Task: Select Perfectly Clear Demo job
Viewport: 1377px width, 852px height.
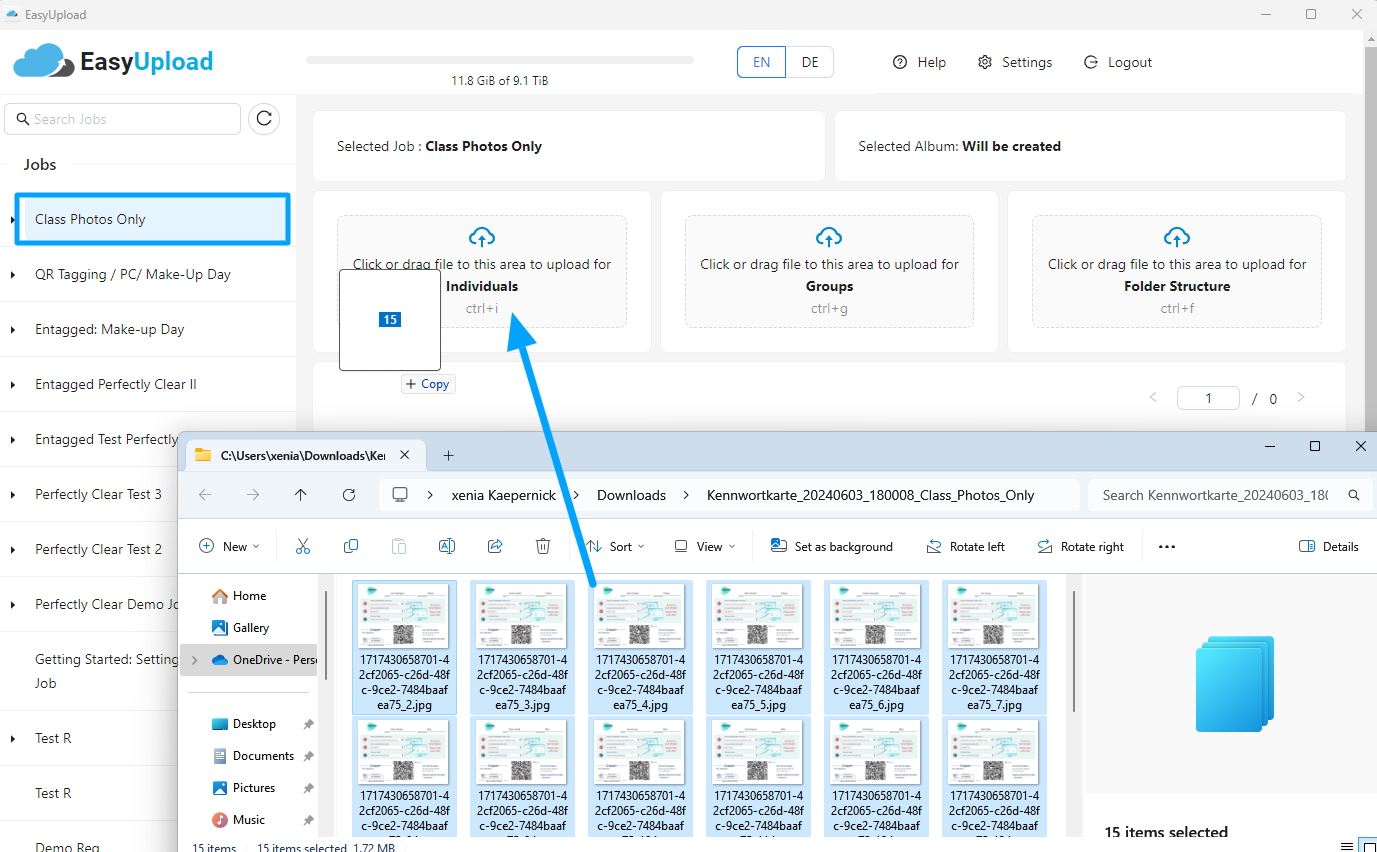Action: point(106,605)
